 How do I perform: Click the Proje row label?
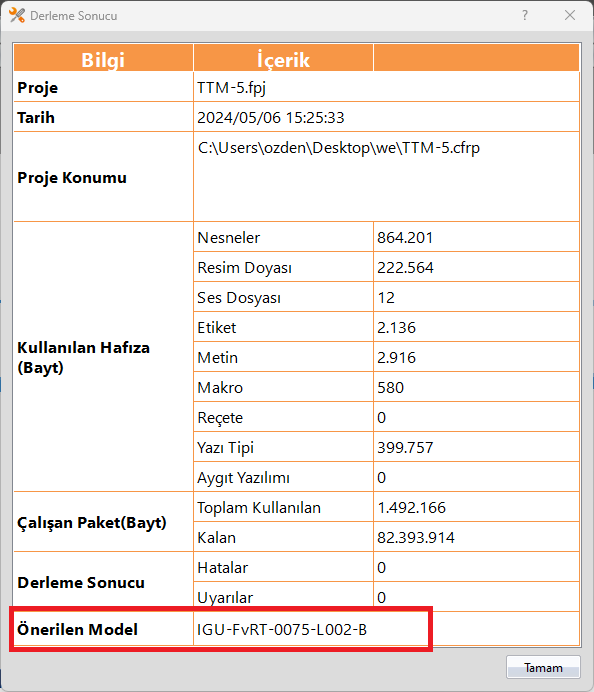[x=38, y=87]
